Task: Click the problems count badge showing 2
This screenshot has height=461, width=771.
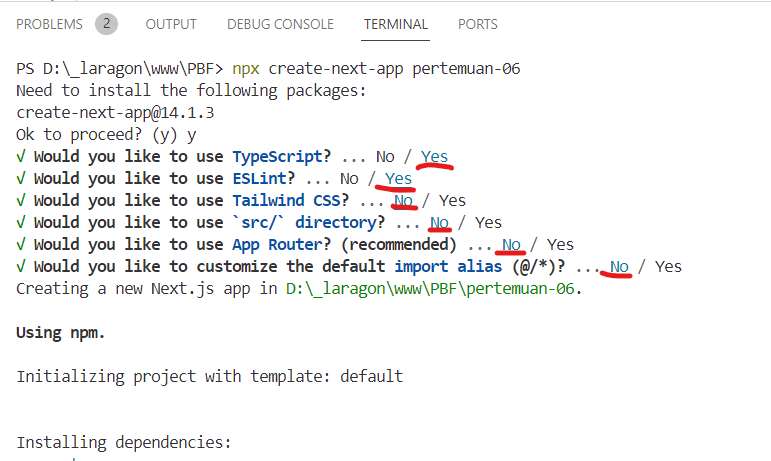Action: point(106,24)
